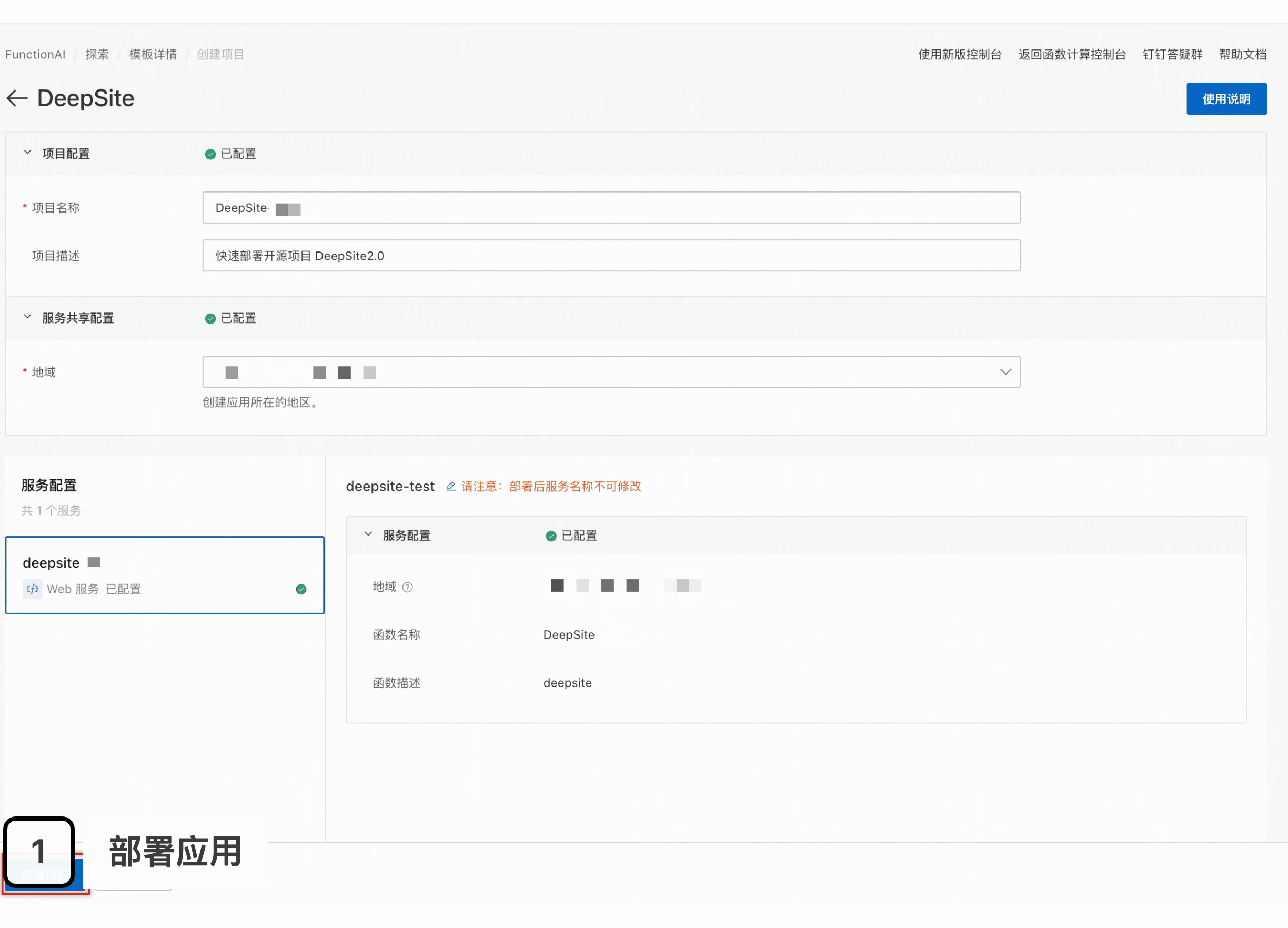Open 使用新版控制台 link

[x=959, y=55]
